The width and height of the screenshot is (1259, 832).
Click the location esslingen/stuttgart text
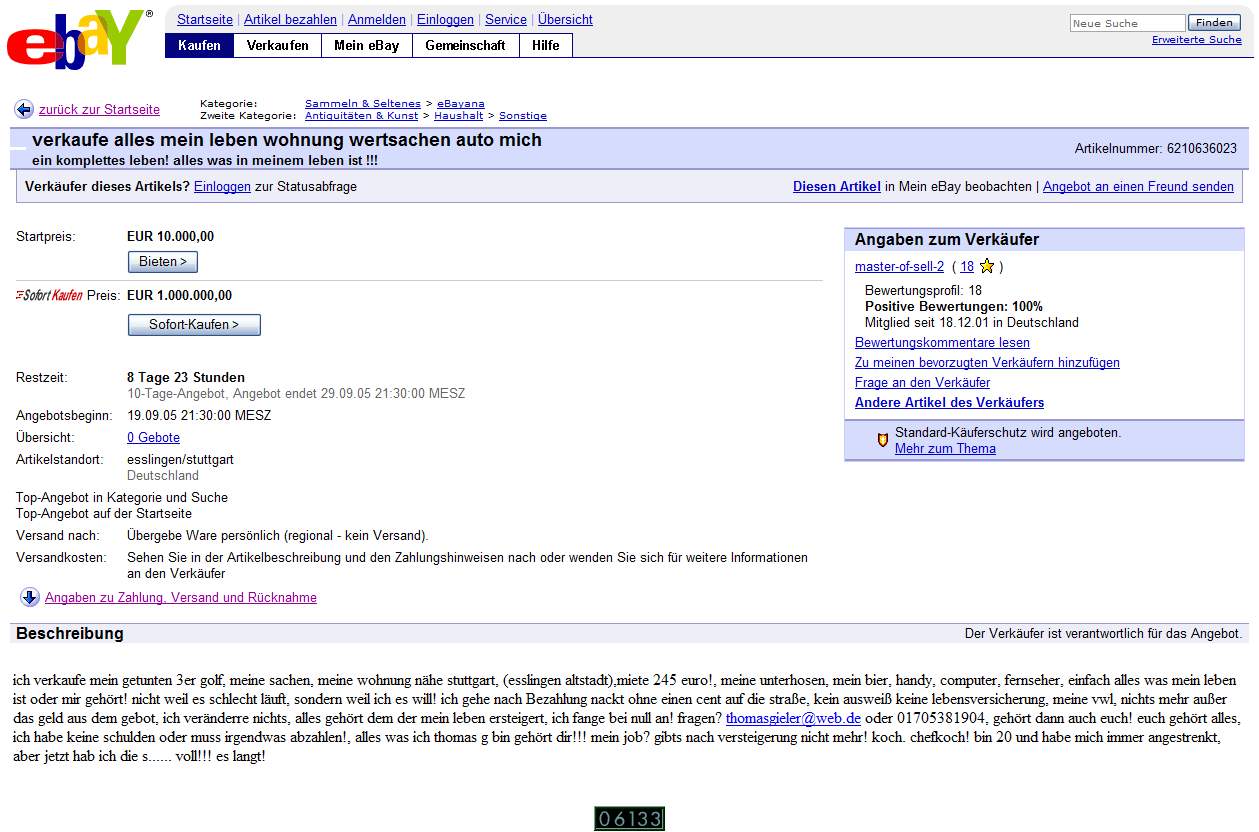tap(180, 460)
